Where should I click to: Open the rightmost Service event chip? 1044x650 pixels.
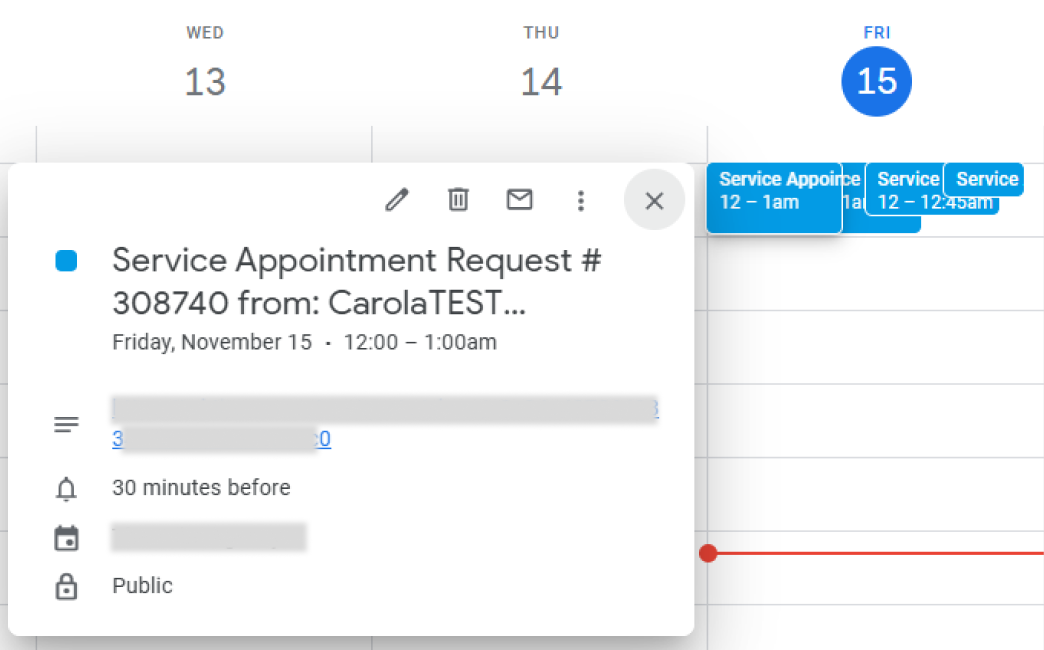pos(984,179)
